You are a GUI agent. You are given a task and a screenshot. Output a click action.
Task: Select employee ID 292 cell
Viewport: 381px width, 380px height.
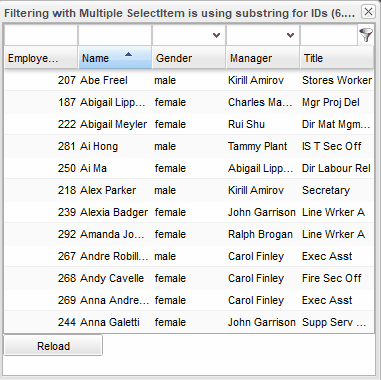coord(41,234)
